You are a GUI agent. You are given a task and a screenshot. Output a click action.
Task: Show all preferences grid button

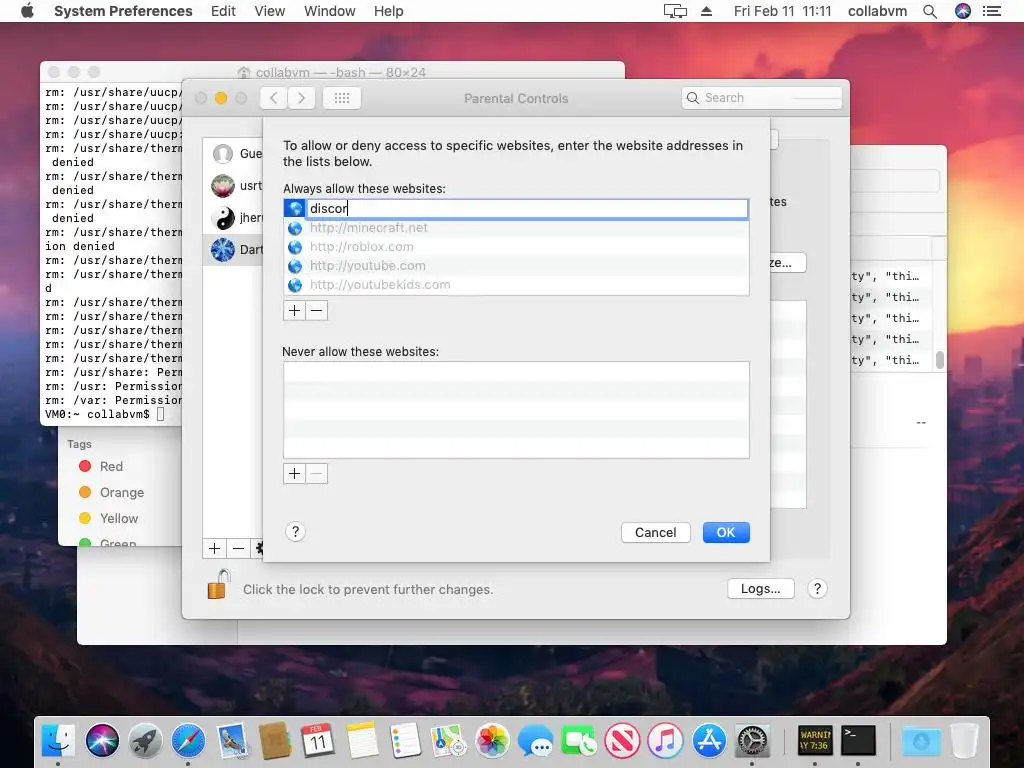click(342, 98)
